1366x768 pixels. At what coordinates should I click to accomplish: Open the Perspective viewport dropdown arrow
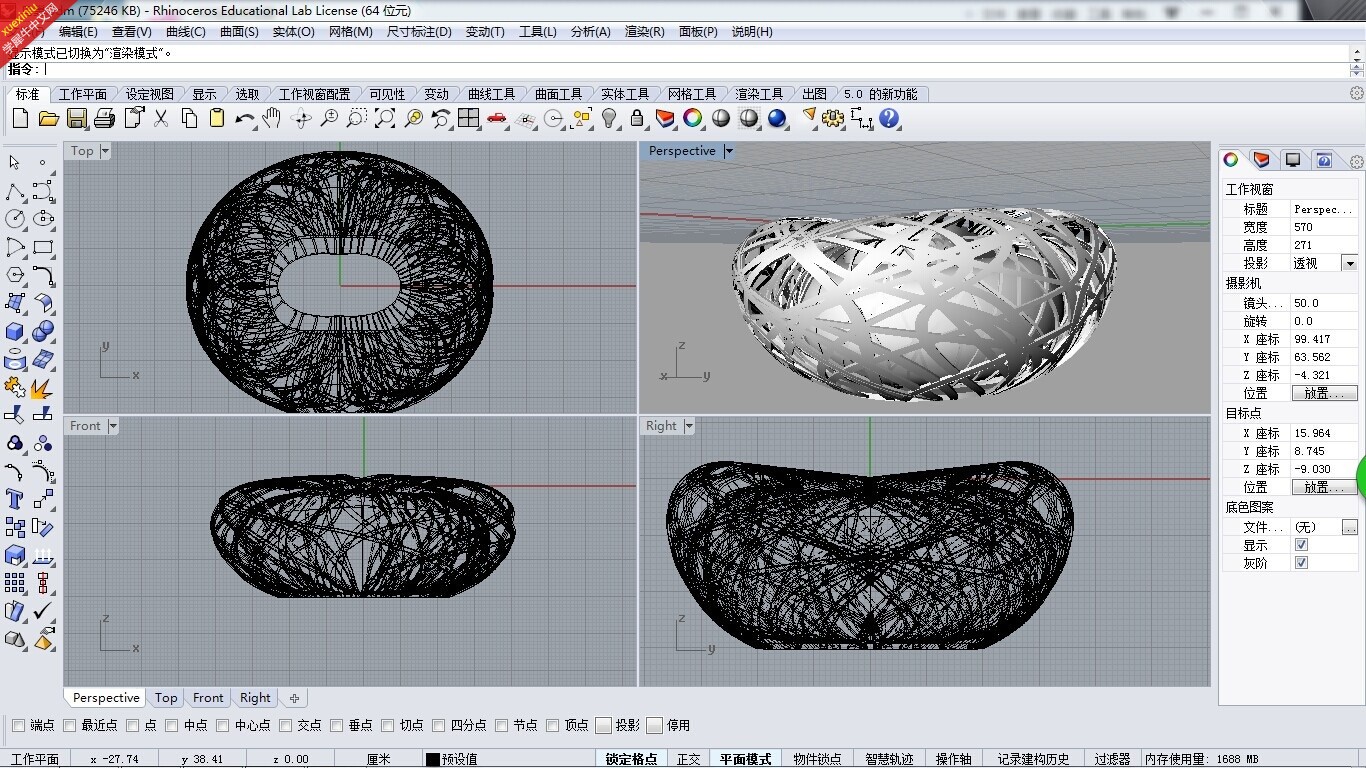[728, 151]
